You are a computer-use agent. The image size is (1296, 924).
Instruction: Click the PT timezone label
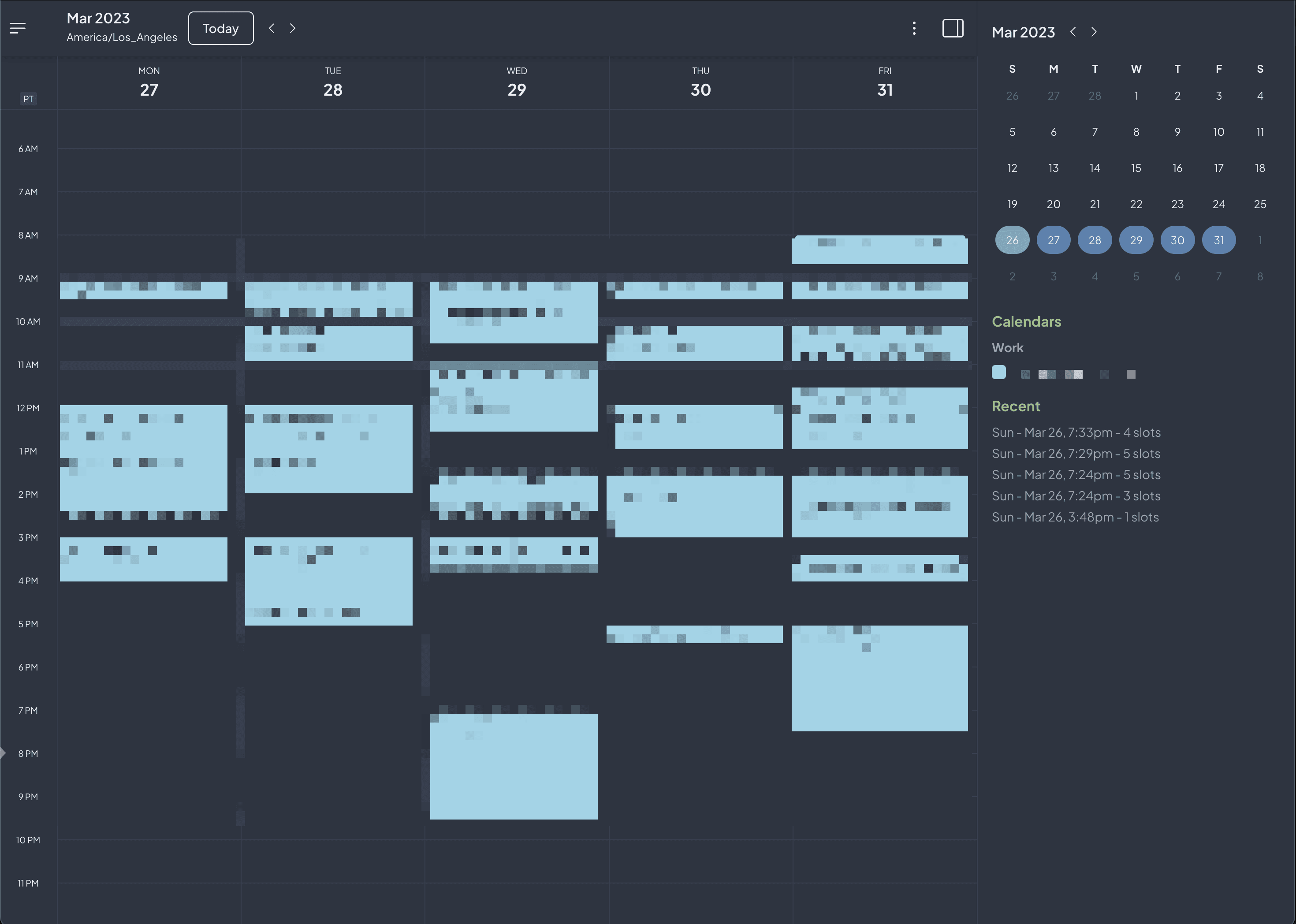pyautogui.click(x=28, y=99)
